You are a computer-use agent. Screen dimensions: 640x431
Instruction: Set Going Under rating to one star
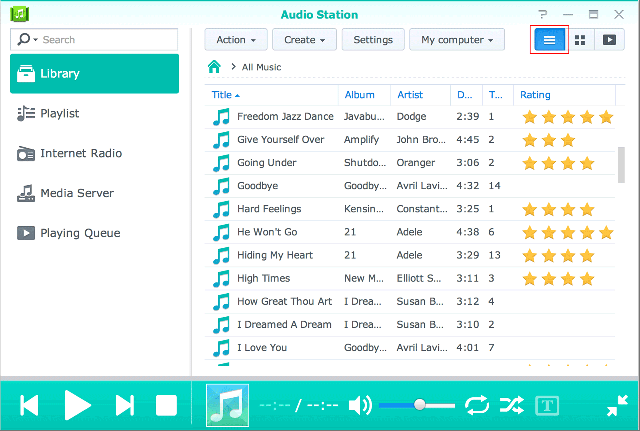(x=529, y=163)
